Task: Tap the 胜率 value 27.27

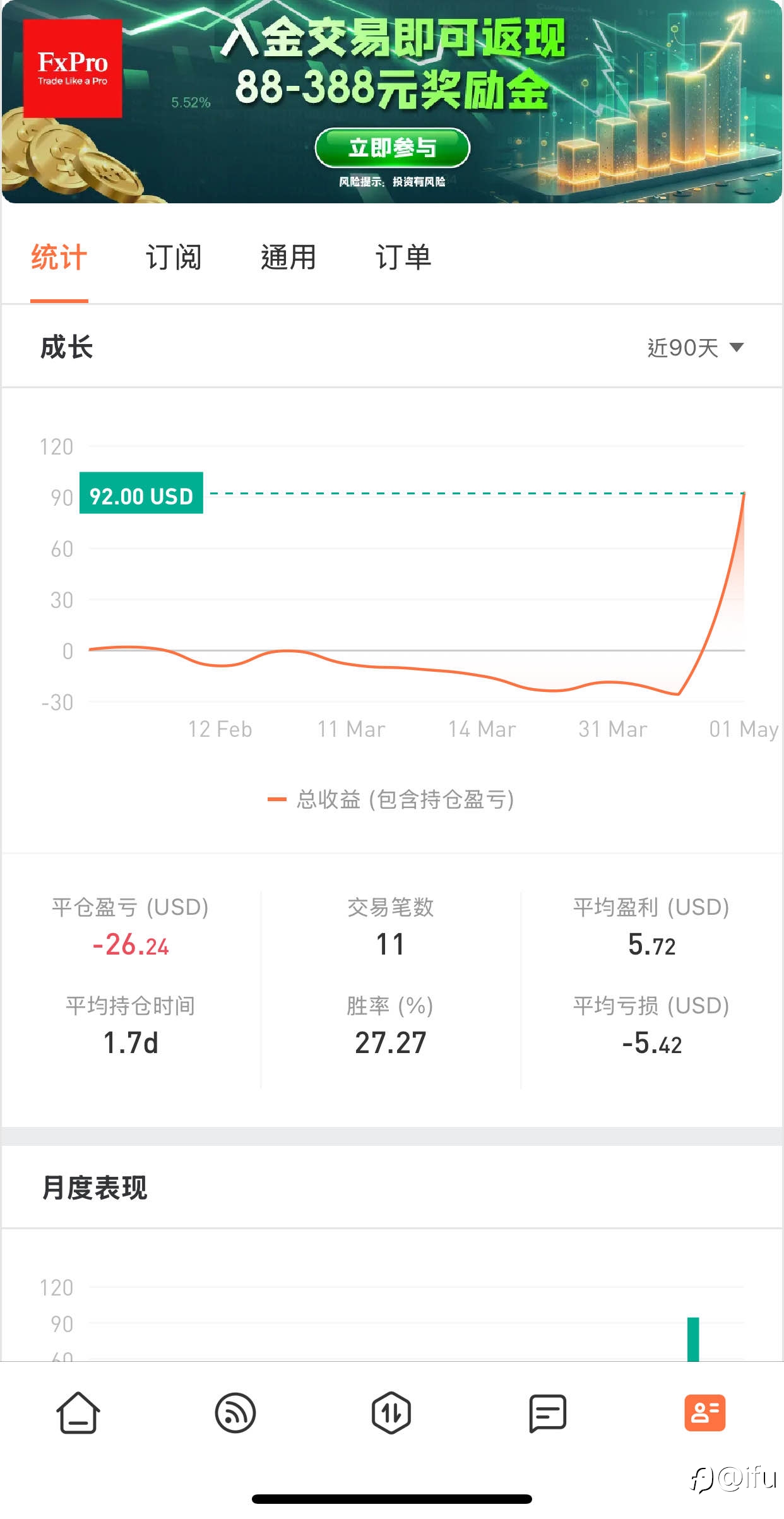Action: click(x=391, y=1042)
